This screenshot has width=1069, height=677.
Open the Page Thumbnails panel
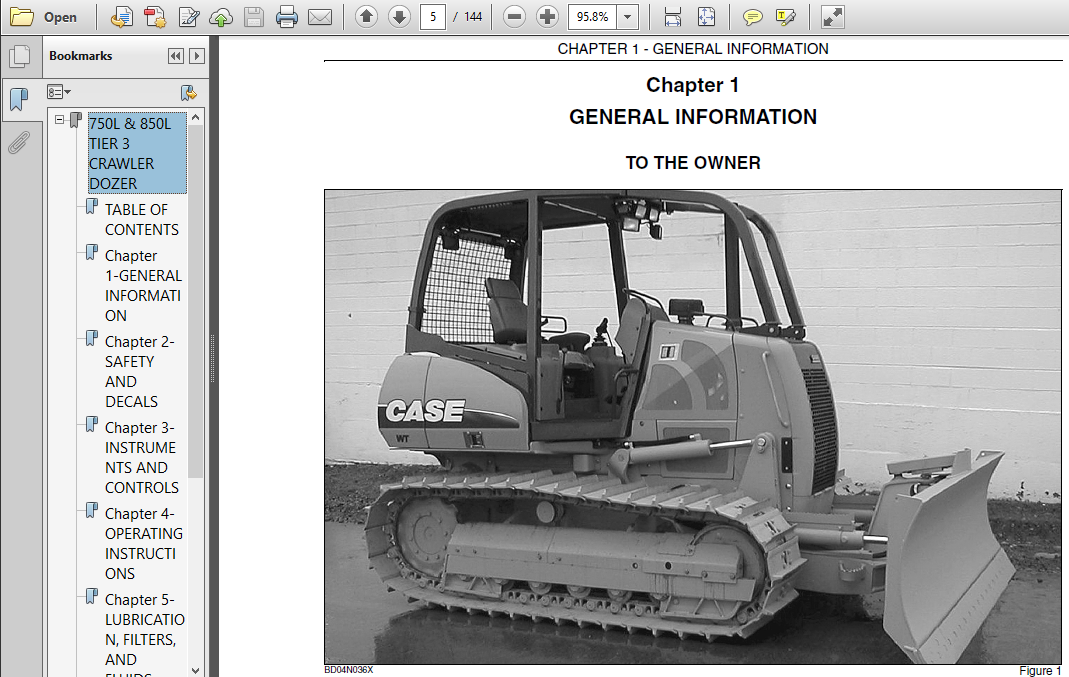click(20, 57)
